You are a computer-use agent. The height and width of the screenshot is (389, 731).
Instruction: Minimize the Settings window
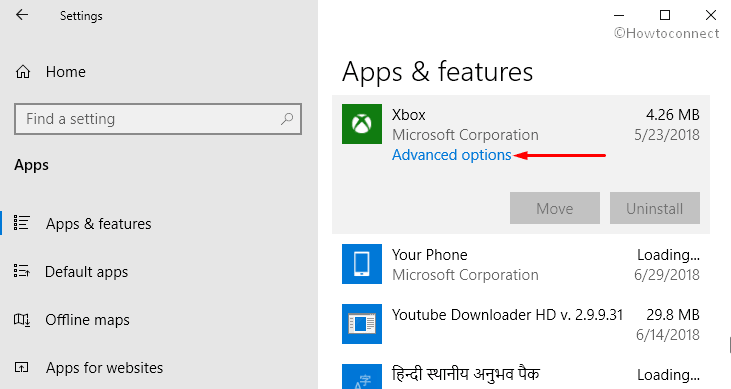[x=619, y=15]
